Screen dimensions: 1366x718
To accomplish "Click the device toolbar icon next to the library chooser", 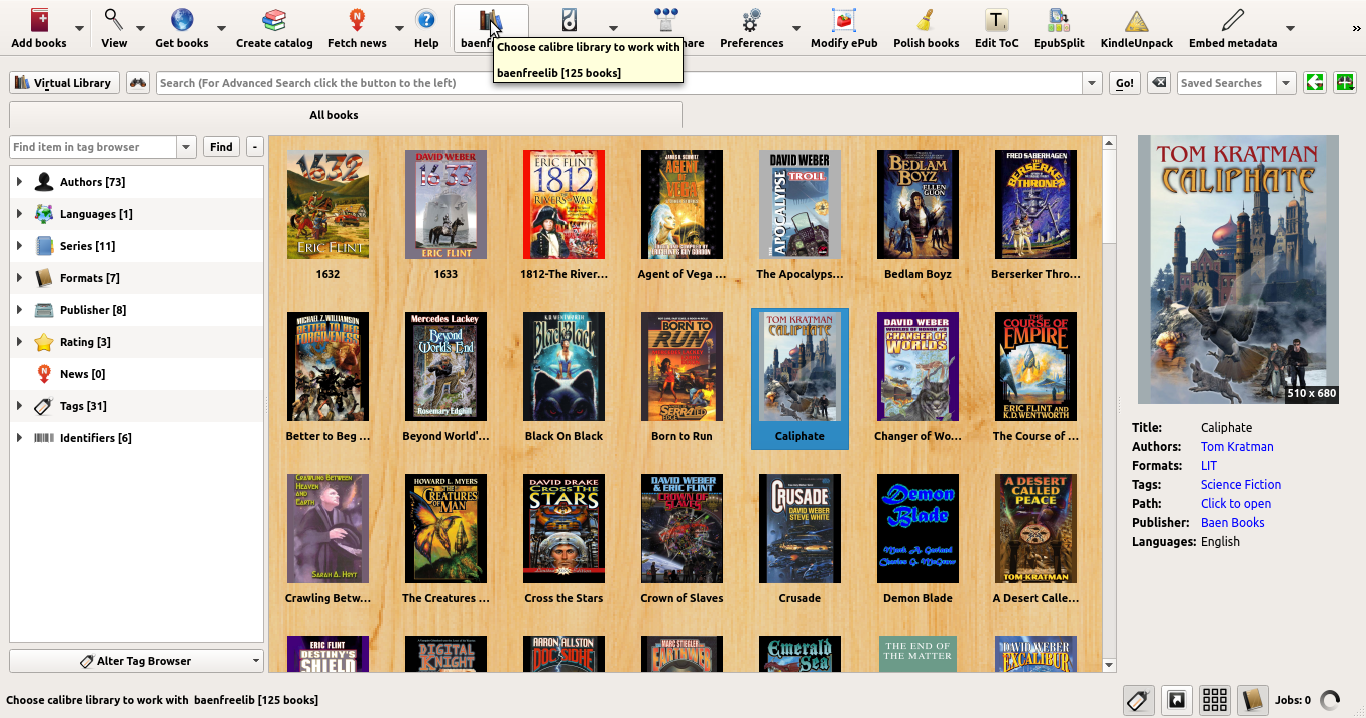I will pos(569,21).
